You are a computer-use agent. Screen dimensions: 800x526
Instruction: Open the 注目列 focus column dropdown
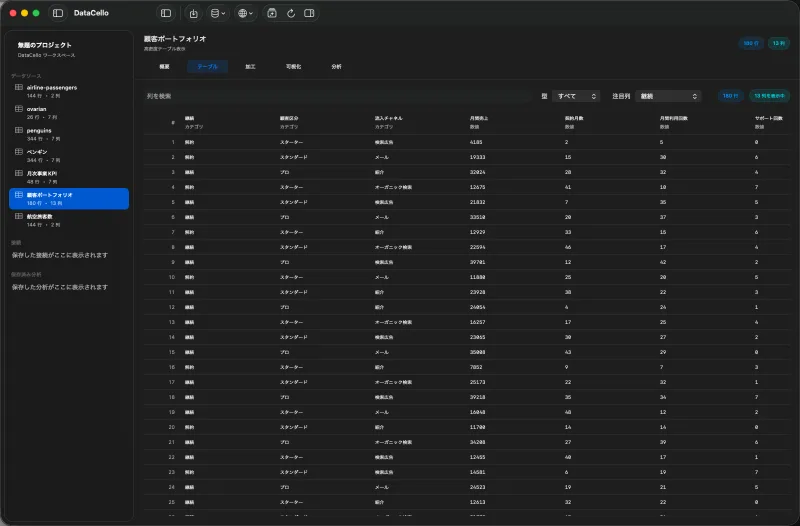point(668,96)
